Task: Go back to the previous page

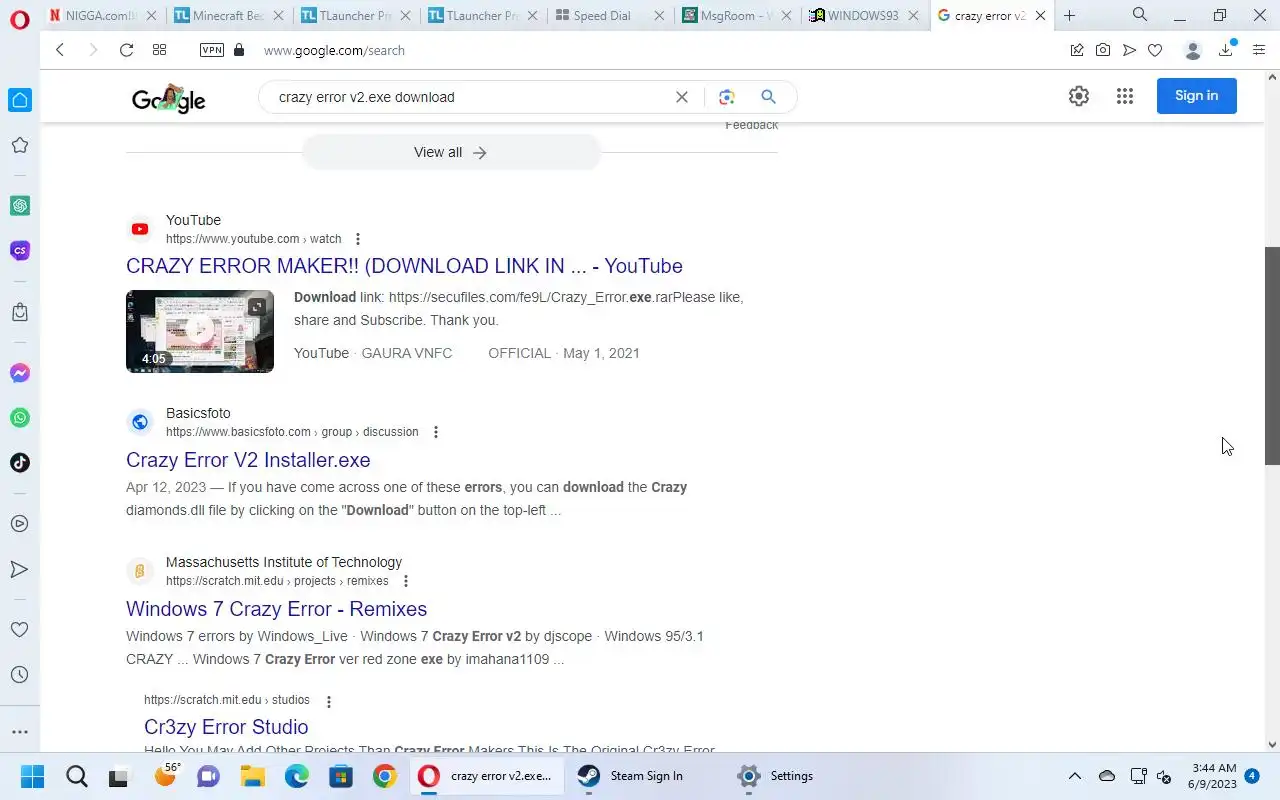Action: (x=60, y=50)
